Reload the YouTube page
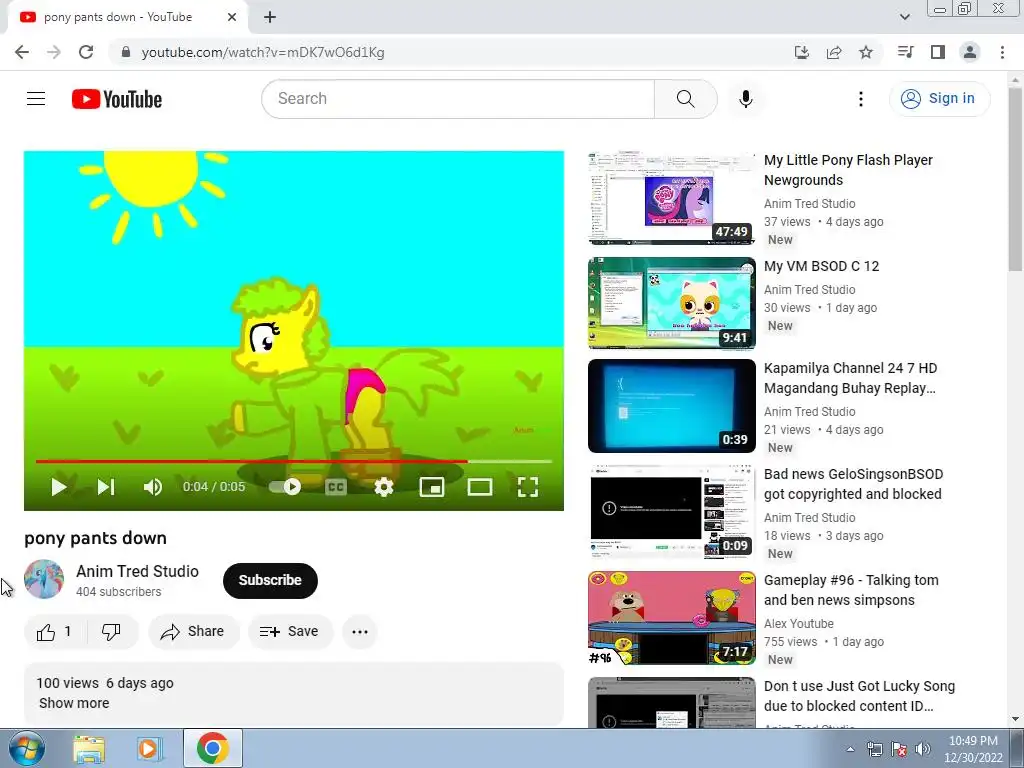The width and height of the screenshot is (1024, 768). (86, 52)
